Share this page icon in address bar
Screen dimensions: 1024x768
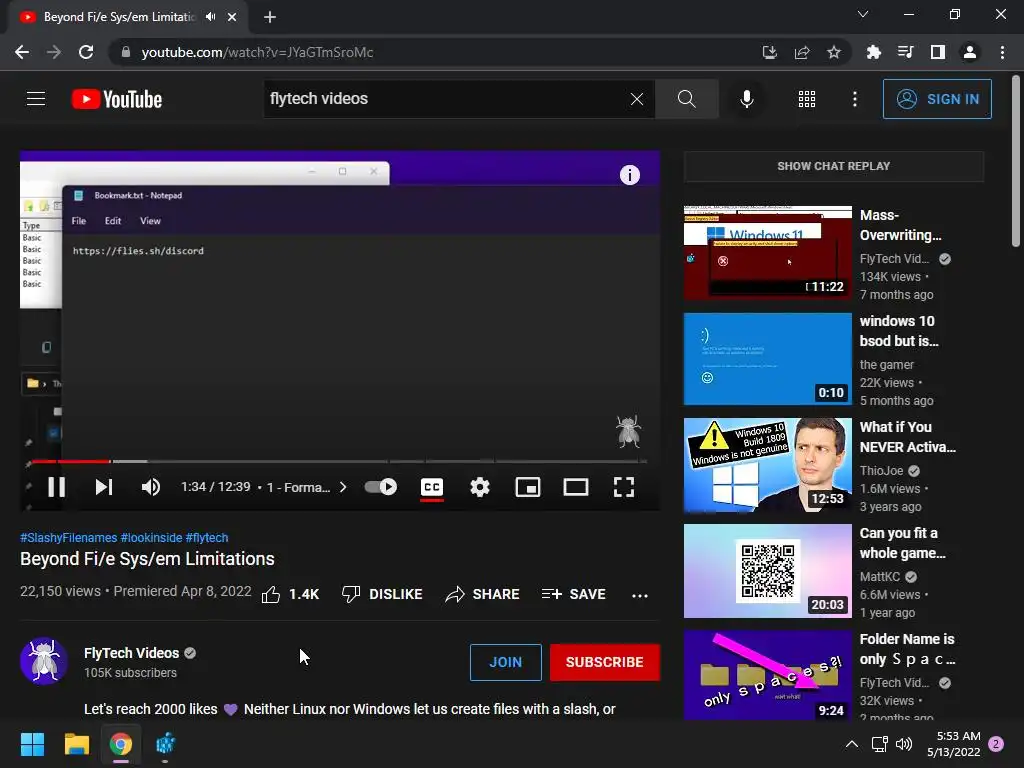tap(802, 52)
